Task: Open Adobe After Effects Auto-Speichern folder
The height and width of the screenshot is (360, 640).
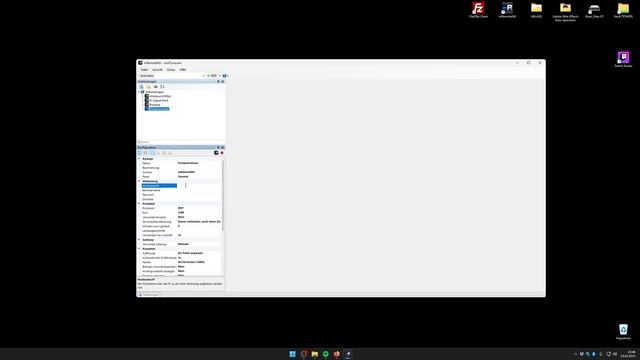Action: click(x=565, y=11)
